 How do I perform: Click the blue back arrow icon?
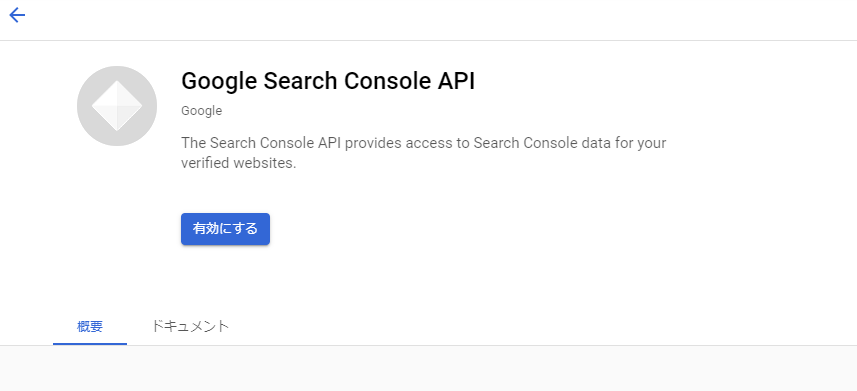click(17, 15)
